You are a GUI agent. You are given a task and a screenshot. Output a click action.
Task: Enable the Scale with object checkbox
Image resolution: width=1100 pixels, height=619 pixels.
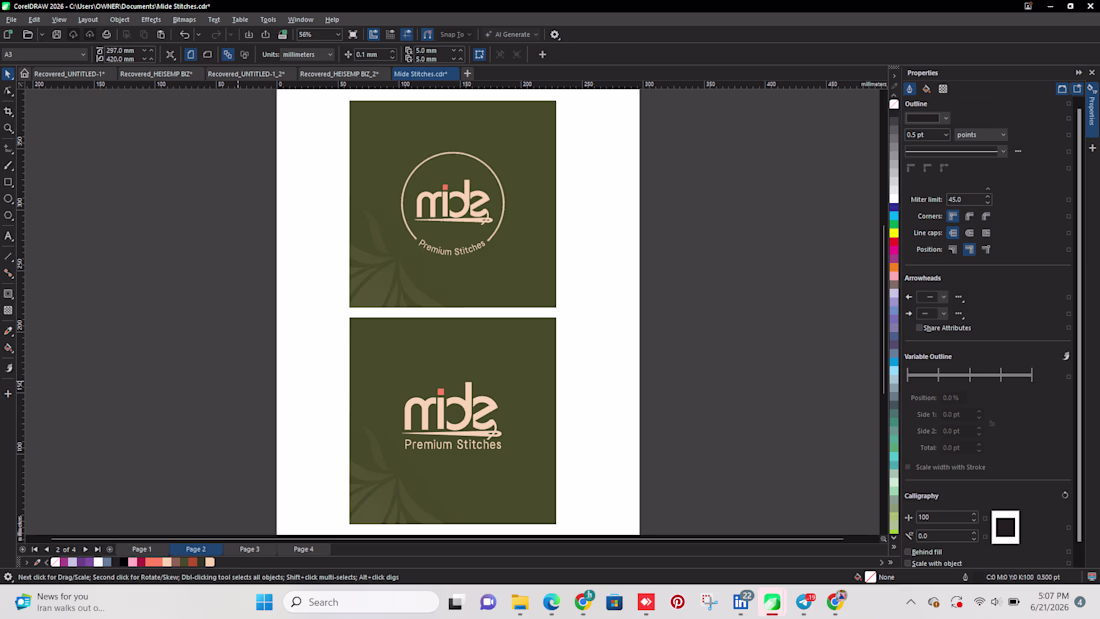(908, 563)
